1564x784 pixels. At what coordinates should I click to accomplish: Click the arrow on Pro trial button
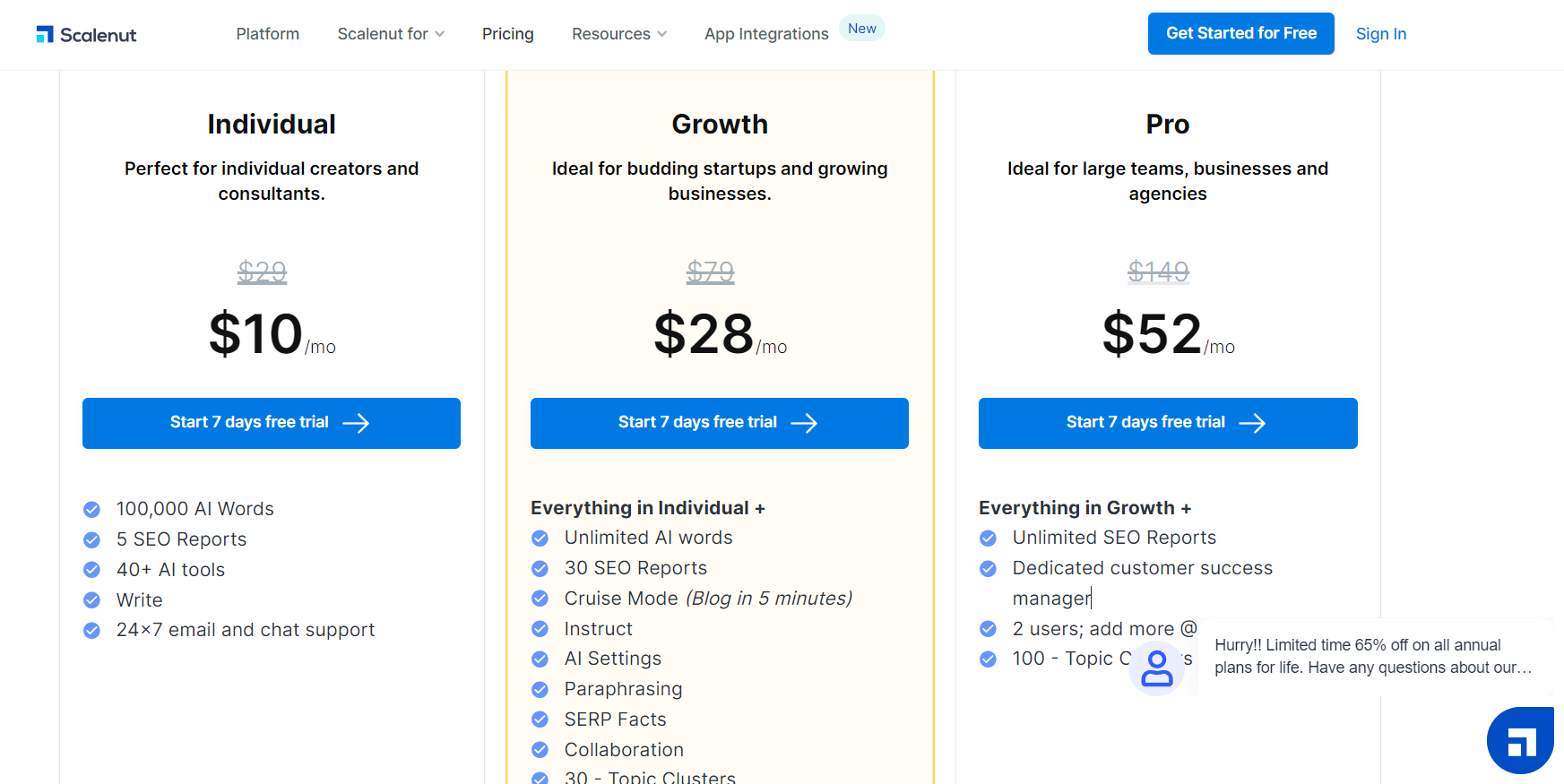(1252, 423)
